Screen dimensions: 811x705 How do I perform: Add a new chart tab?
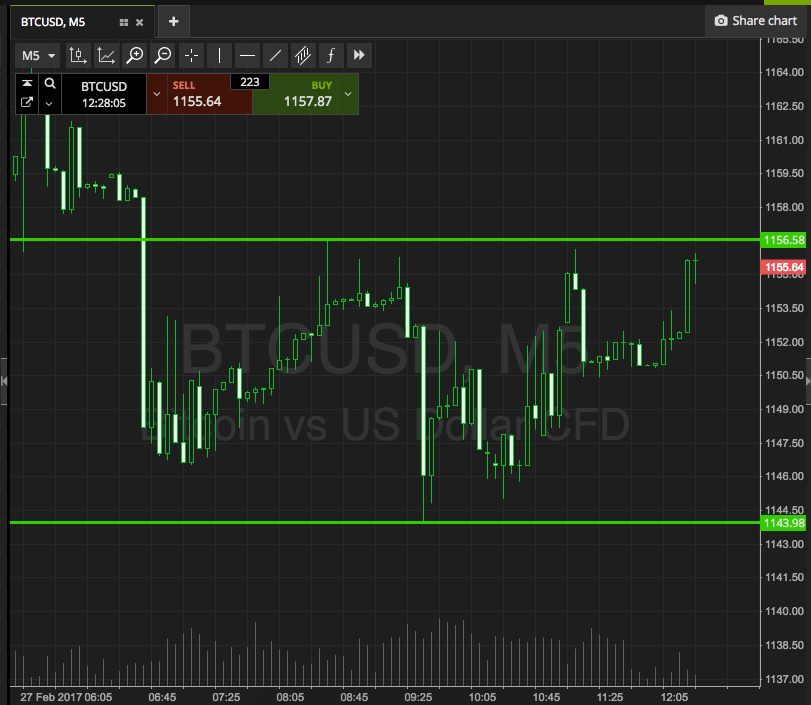[174, 22]
